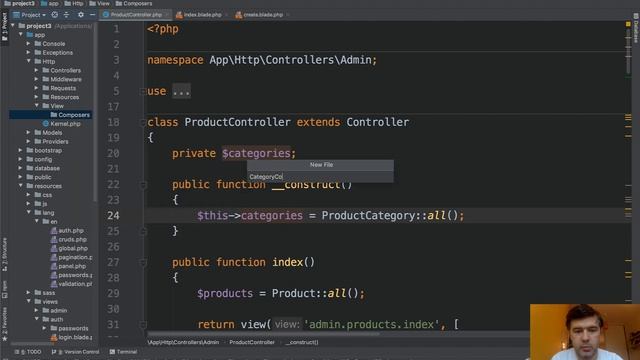Screen dimensions: 640x360
Task: Select the Composers folder in tree
Action: coord(70,115)
